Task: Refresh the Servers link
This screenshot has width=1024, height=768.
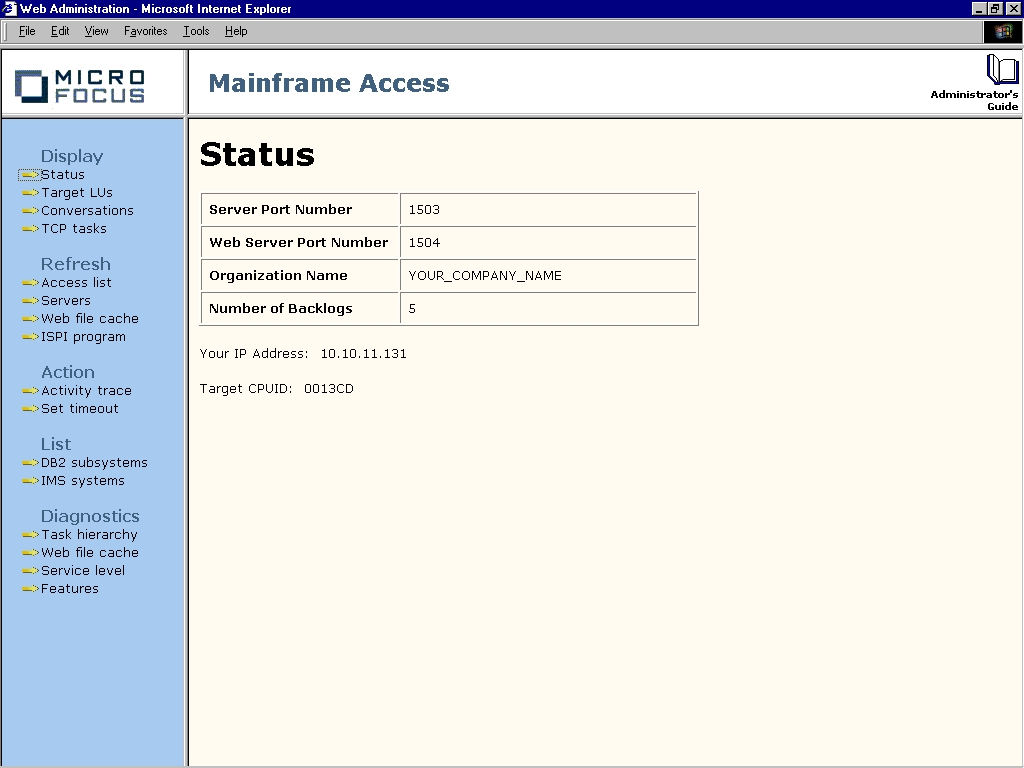Action: click(x=65, y=301)
